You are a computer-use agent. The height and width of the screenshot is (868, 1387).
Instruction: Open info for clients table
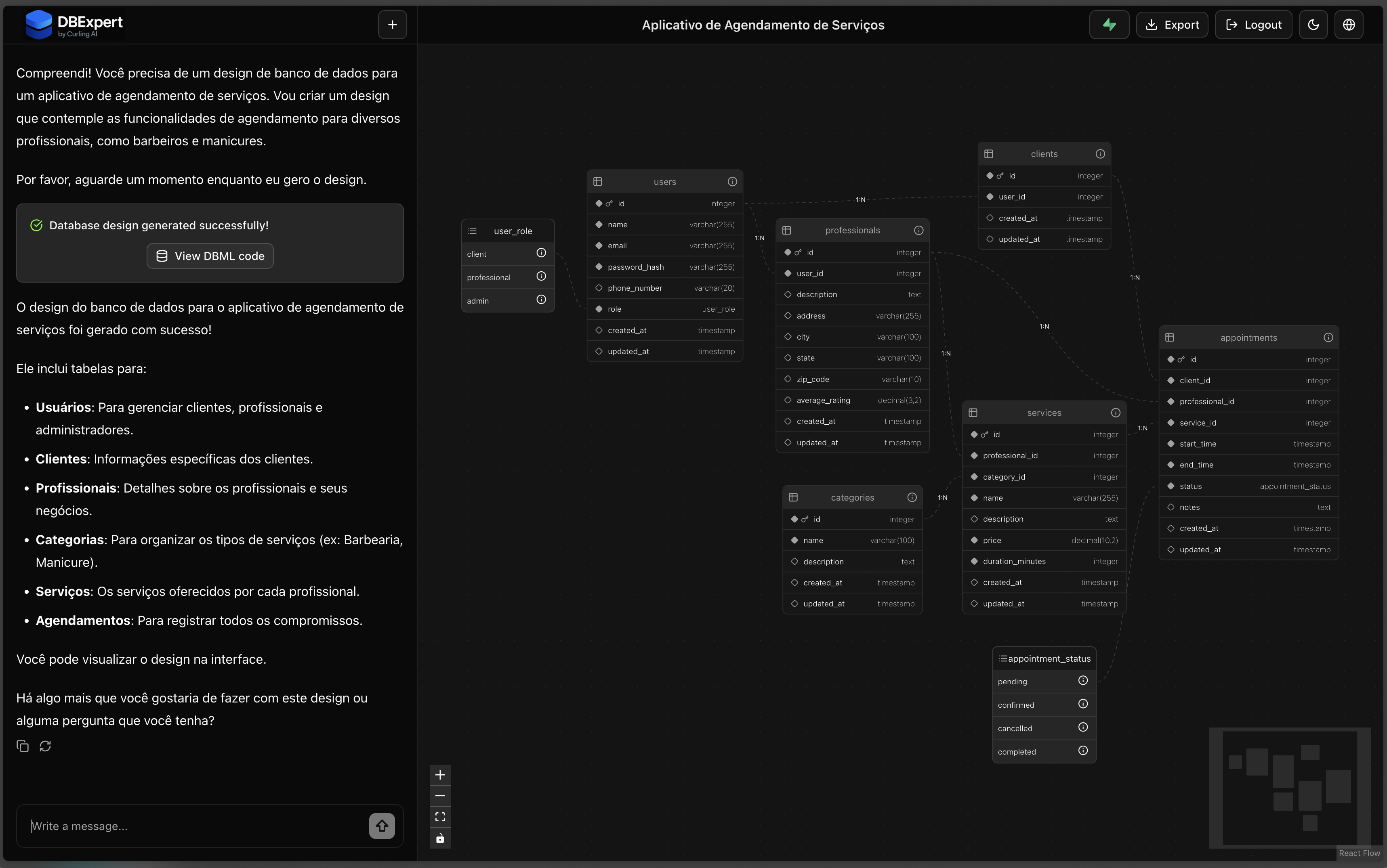tap(1100, 154)
